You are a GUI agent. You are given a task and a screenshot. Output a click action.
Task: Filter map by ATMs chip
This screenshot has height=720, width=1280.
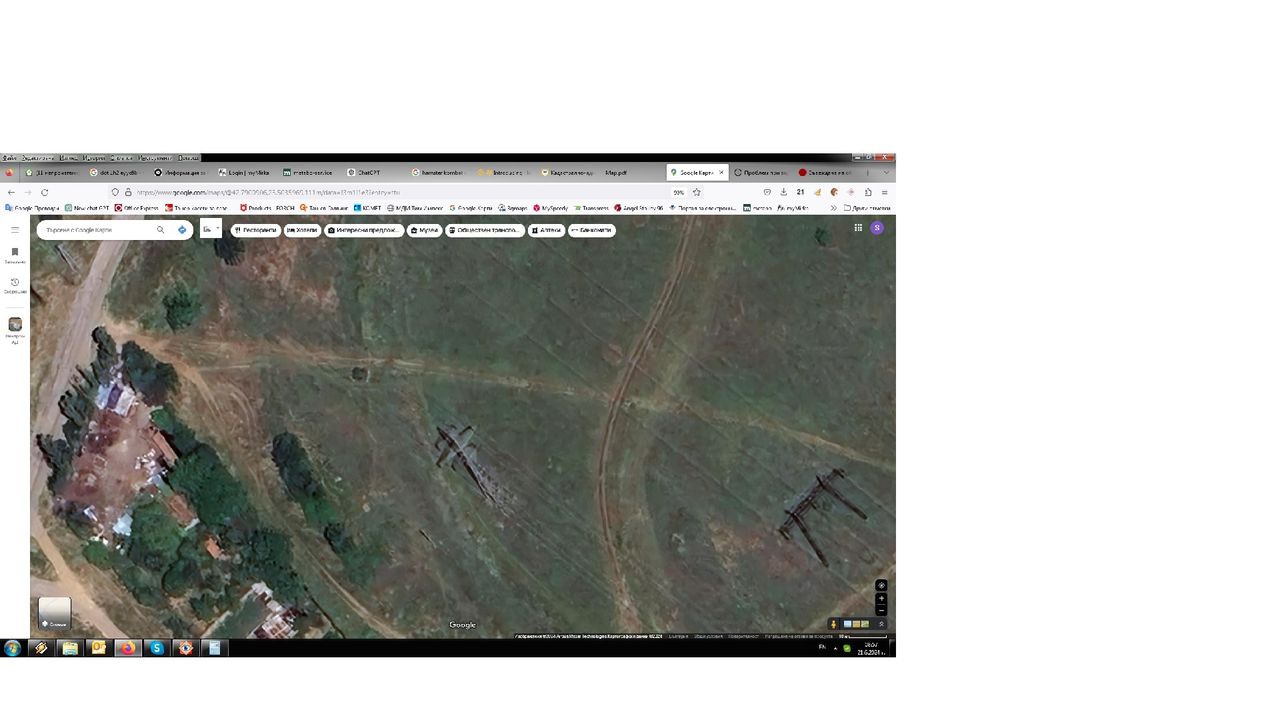pos(592,230)
